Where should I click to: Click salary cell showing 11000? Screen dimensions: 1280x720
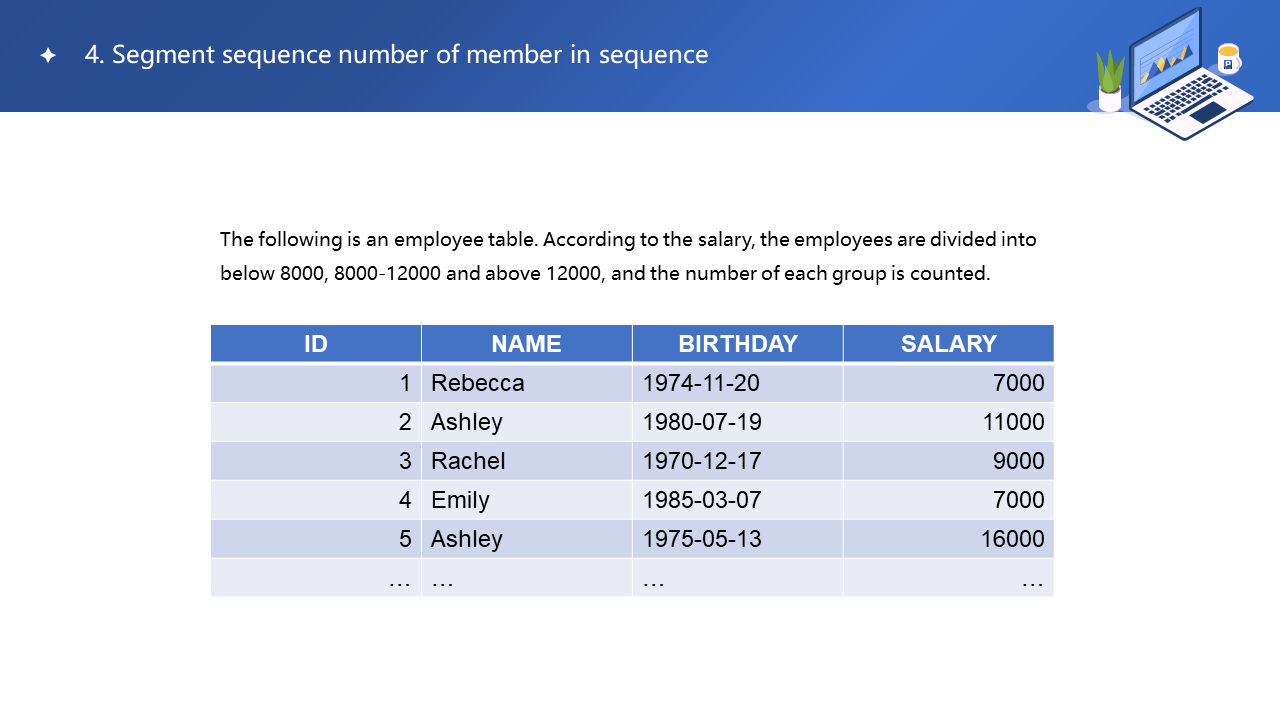[1013, 422]
